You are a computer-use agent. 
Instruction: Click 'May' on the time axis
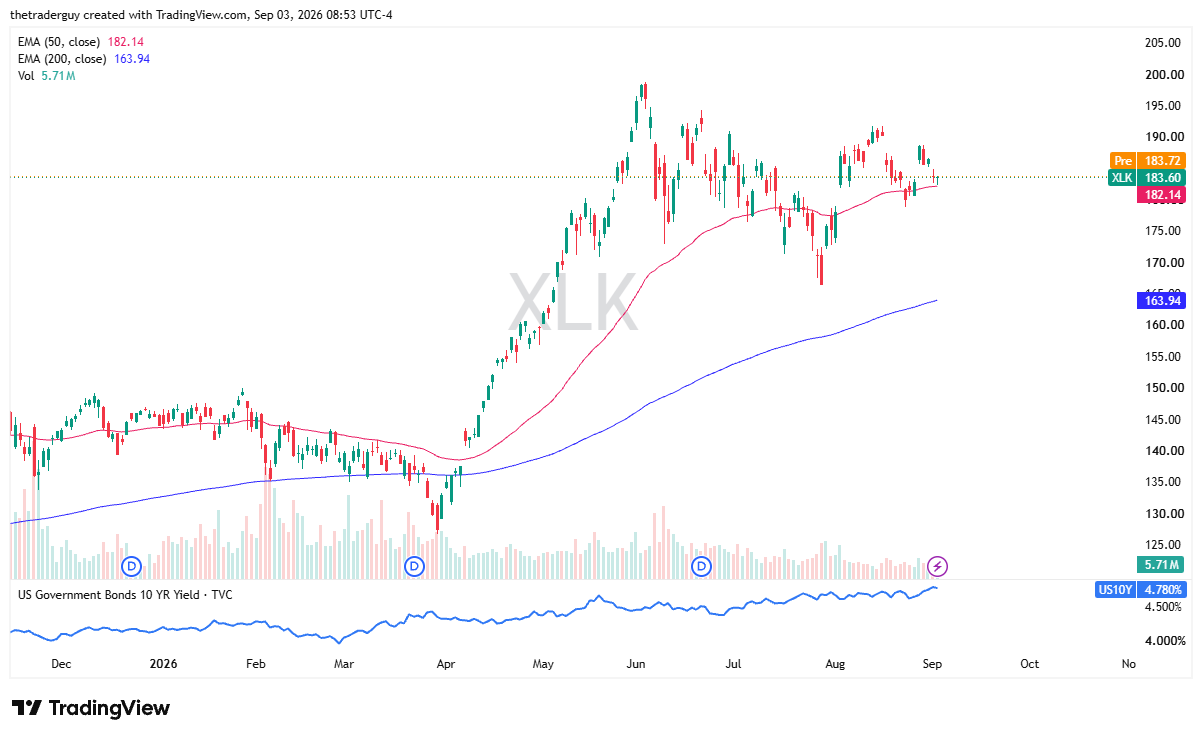543,664
